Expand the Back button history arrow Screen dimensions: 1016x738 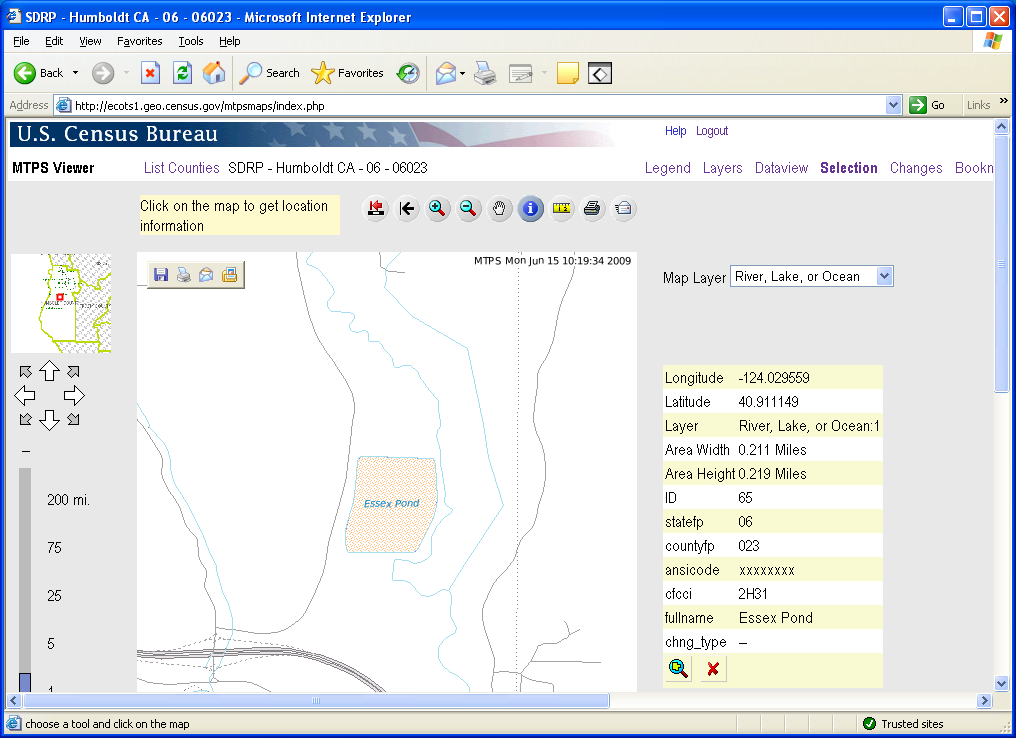[x=75, y=73]
